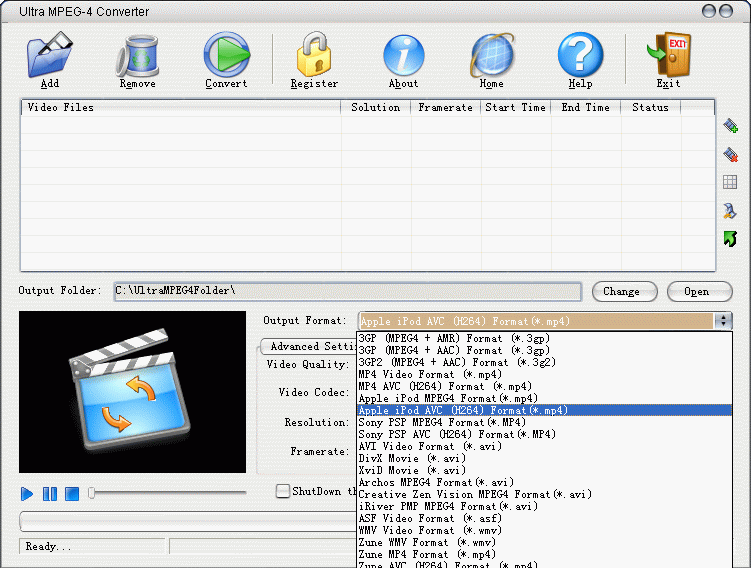Pick Zune WMV Format (*.wmv)

click(x=545, y=542)
